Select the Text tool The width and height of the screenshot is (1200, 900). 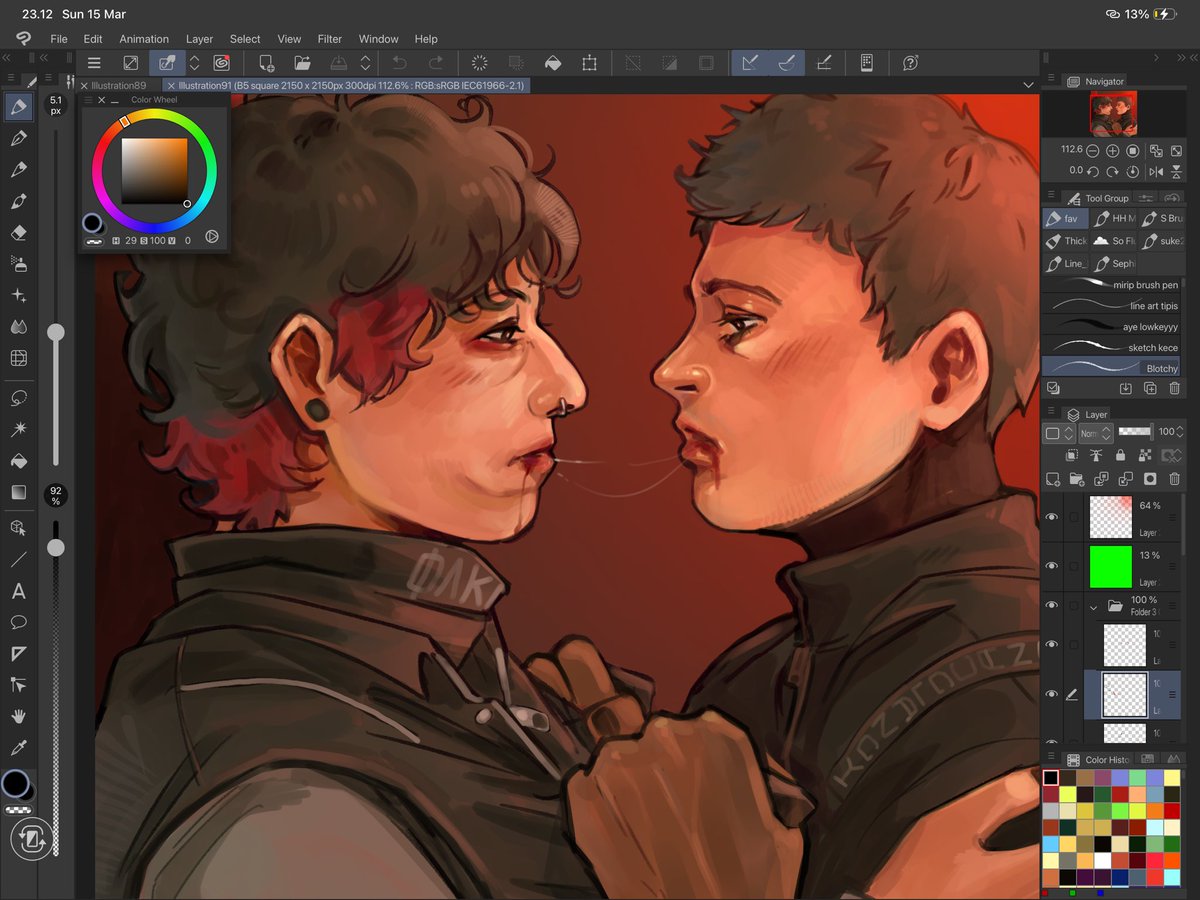(18, 591)
